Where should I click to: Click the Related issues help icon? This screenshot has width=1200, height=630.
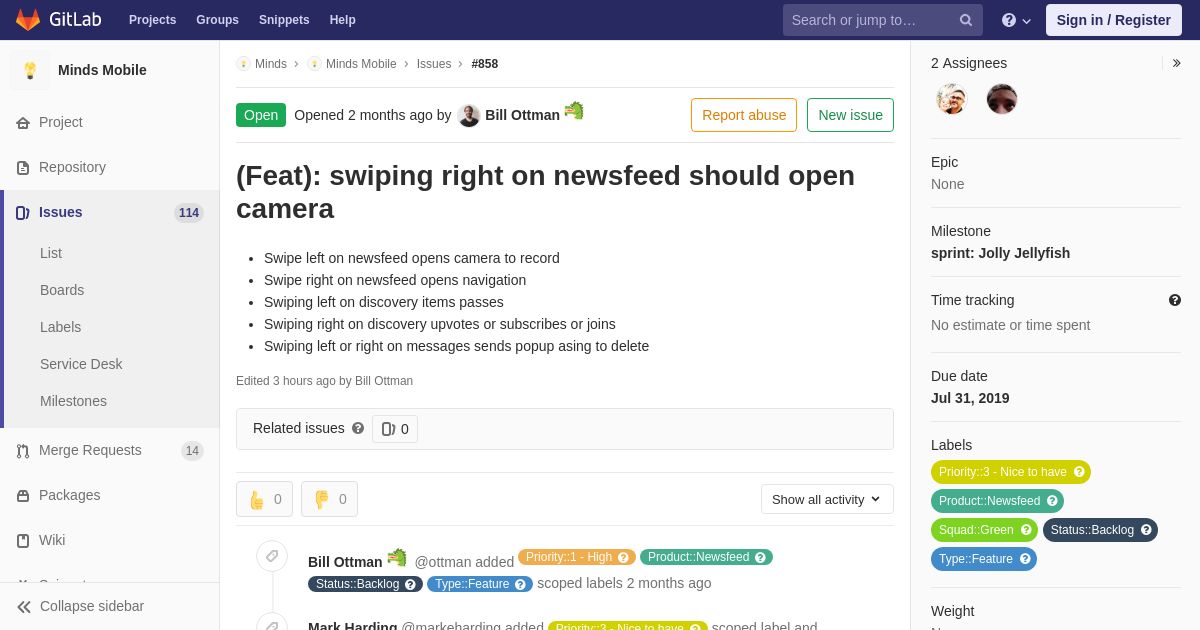(358, 428)
